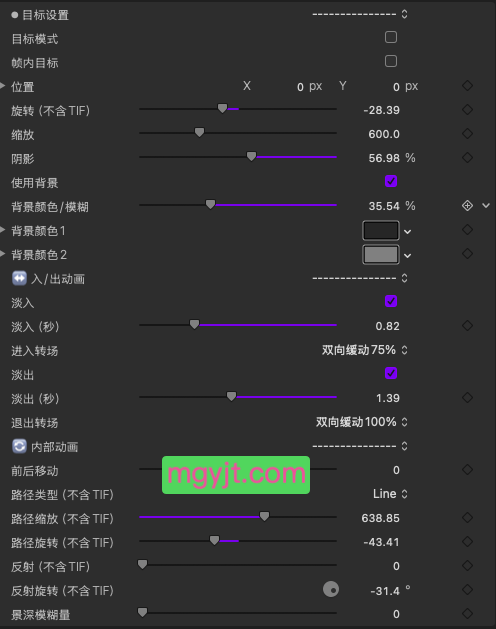The height and width of the screenshot is (629, 496).
Task: Click the 阴影 value 56.98
Action: pos(384,158)
